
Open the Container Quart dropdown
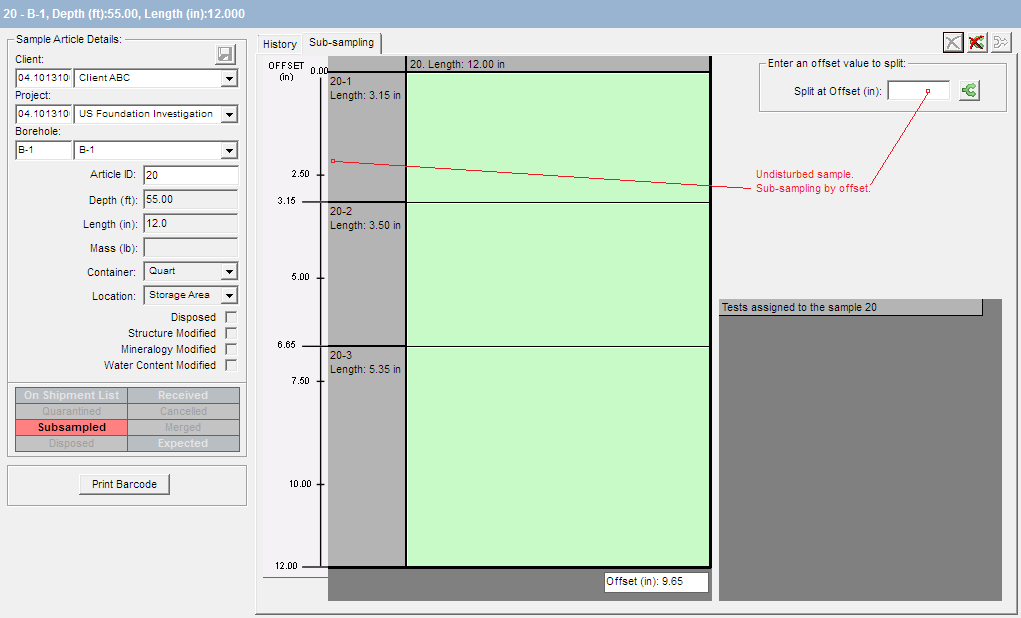point(229,272)
